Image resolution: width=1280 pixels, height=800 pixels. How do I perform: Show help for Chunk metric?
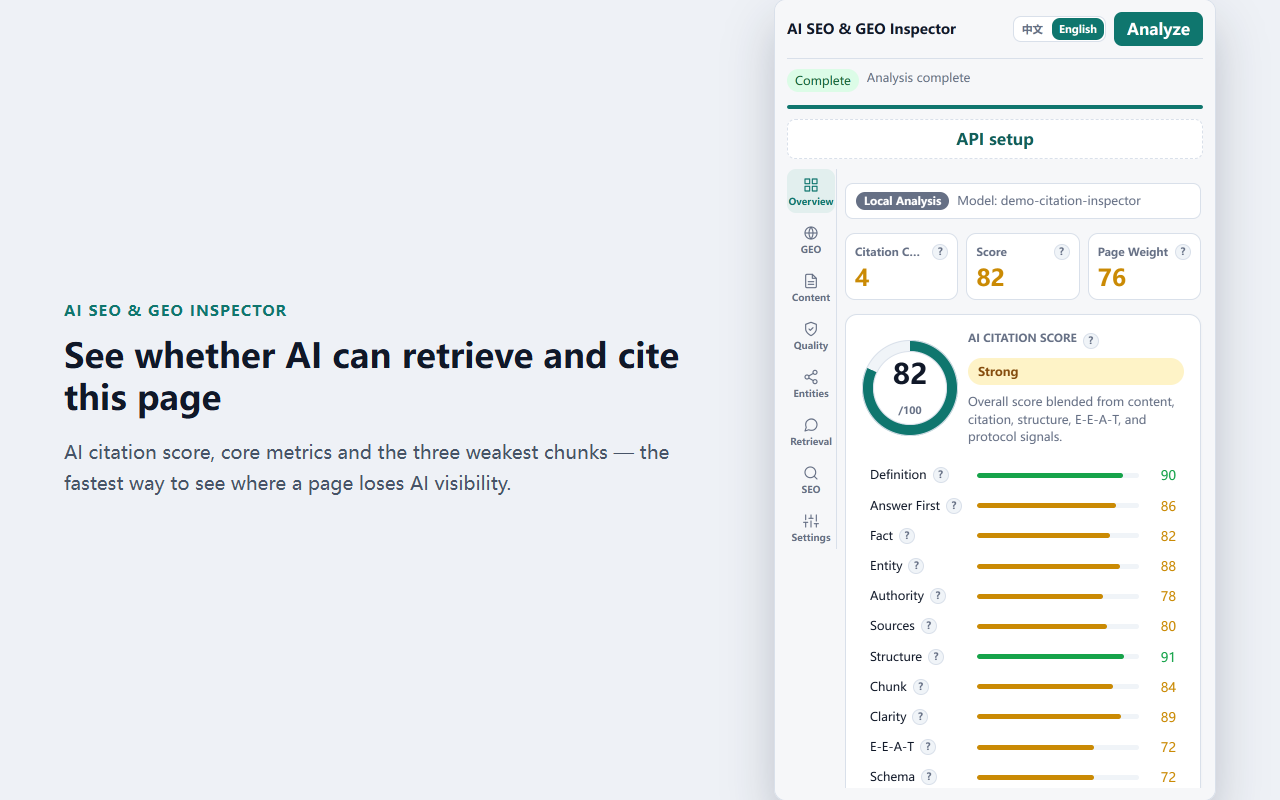pos(921,687)
